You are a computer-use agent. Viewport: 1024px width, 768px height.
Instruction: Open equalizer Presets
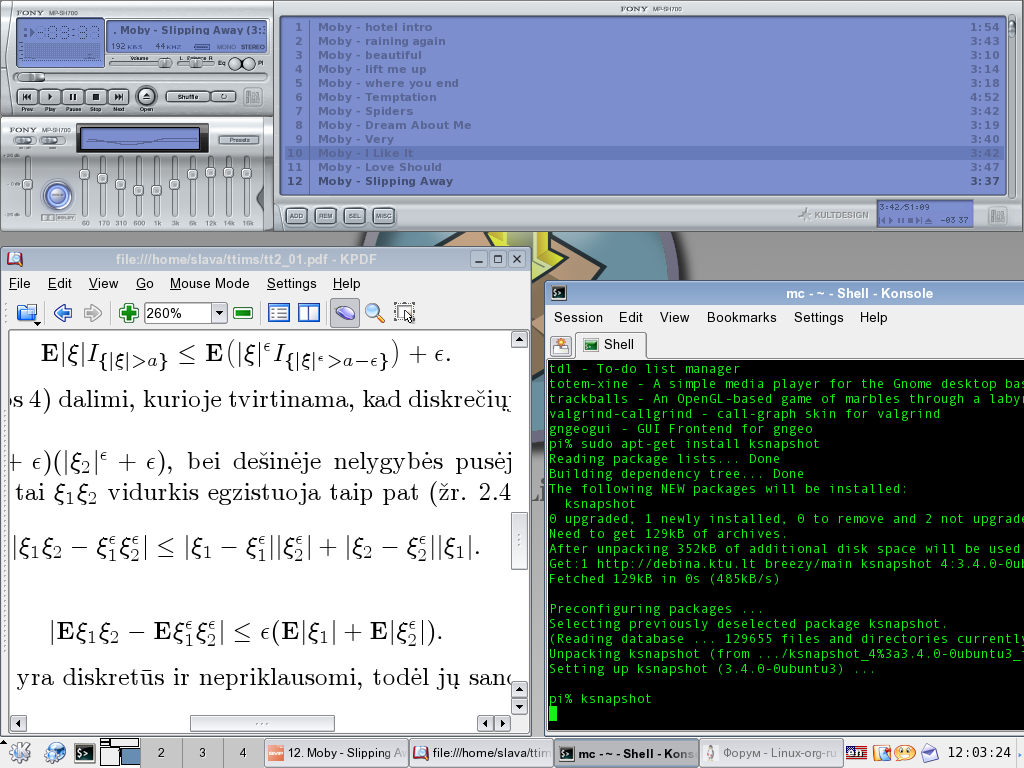pyautogui.click(x=239, y=140)
